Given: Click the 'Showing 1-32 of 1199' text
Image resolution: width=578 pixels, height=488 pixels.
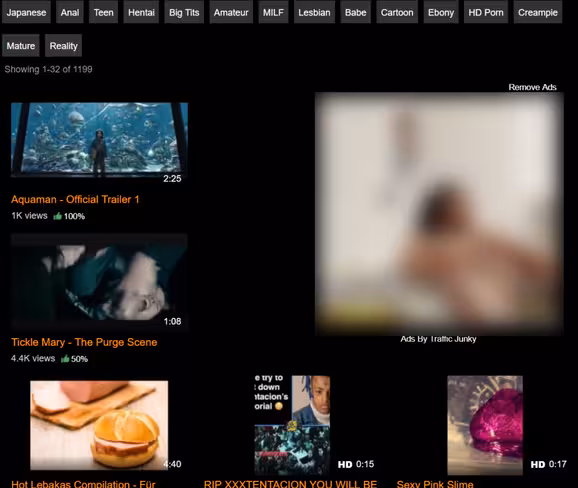Looking at the screenshot, I should click(x=48, y=69).
